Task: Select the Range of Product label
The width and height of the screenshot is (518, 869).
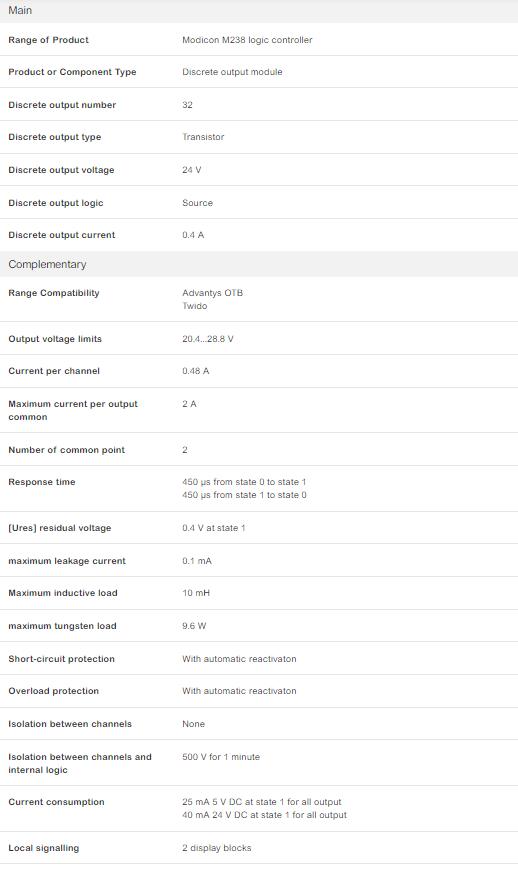Action: tap(48, 40)
